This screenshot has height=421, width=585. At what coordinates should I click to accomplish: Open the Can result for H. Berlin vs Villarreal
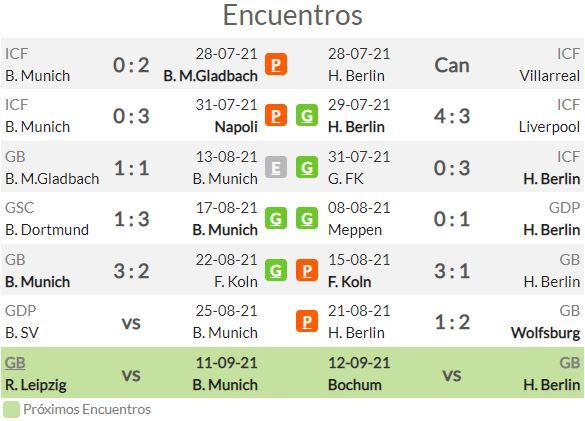point(452,65)
